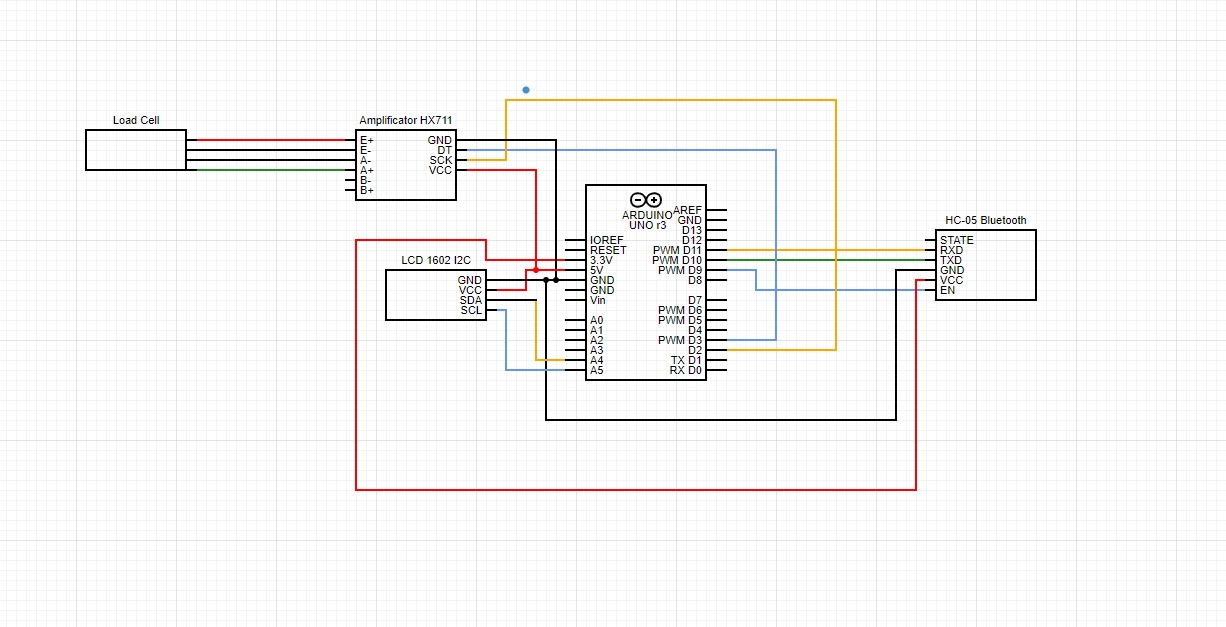Select the RX D0 pin
Viewport: 1226px width, 627px height.
(687, 370)
